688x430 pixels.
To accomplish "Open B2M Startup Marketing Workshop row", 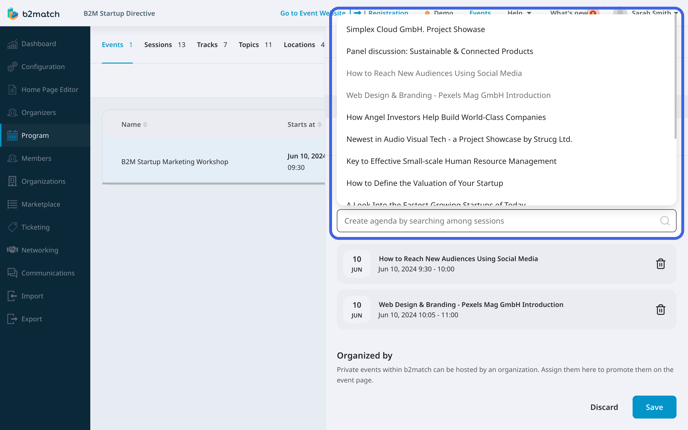I will click(x=214, y=162).
